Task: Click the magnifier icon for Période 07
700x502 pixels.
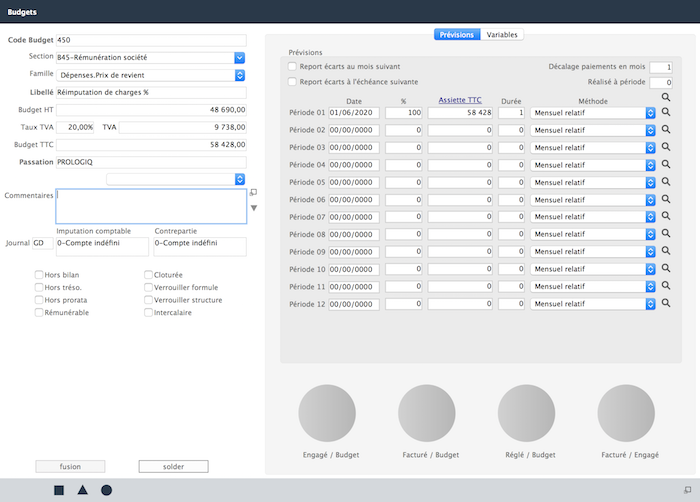Action: 666,216
